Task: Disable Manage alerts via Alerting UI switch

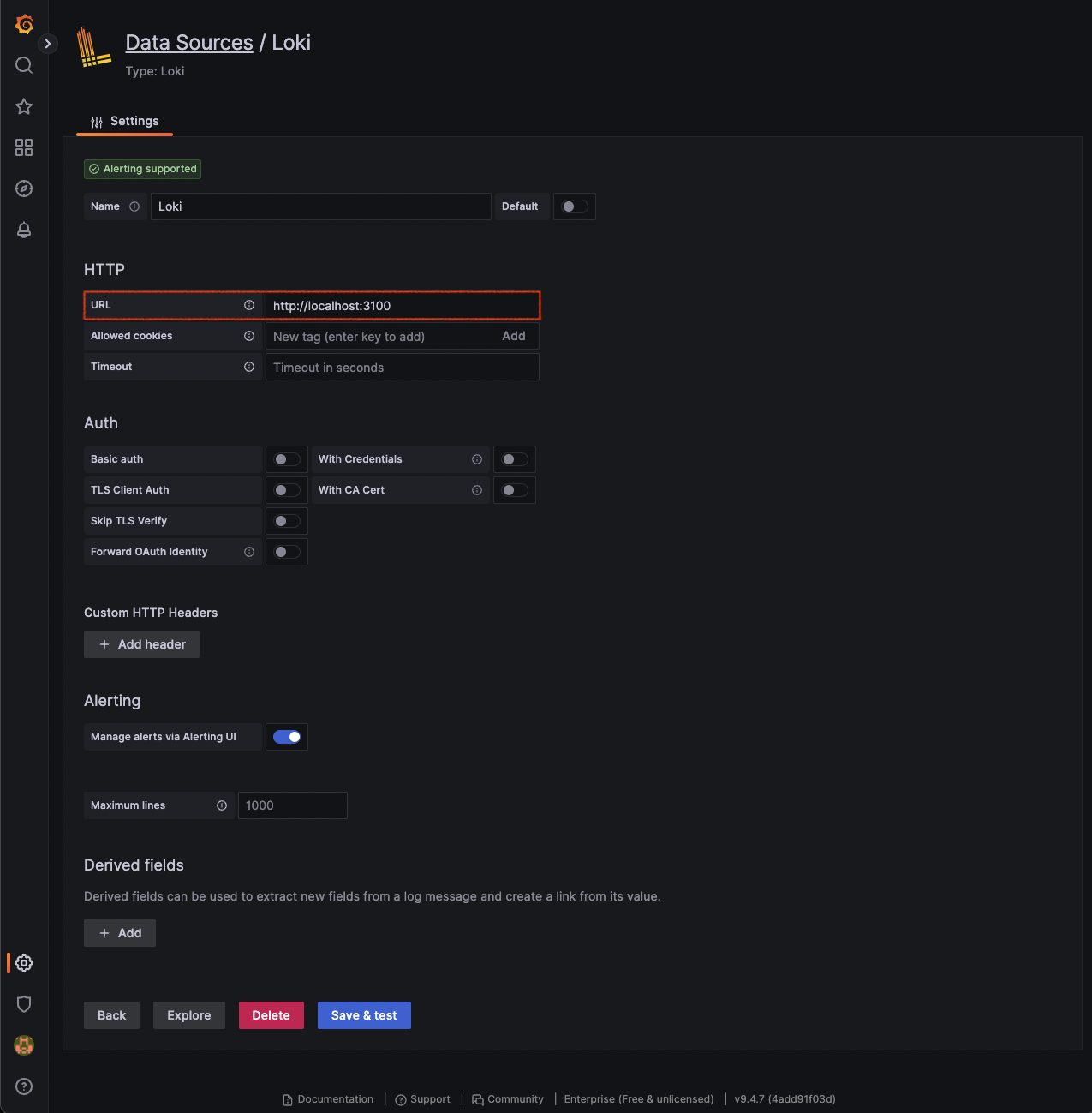Action: coord(287,737)
